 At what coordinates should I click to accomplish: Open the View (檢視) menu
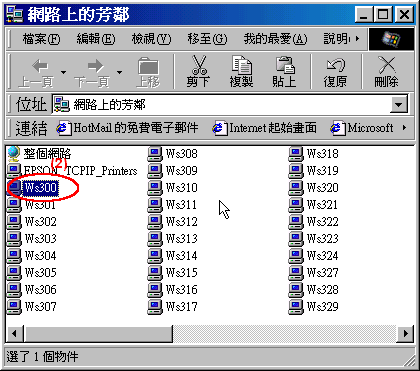(151, 39)
